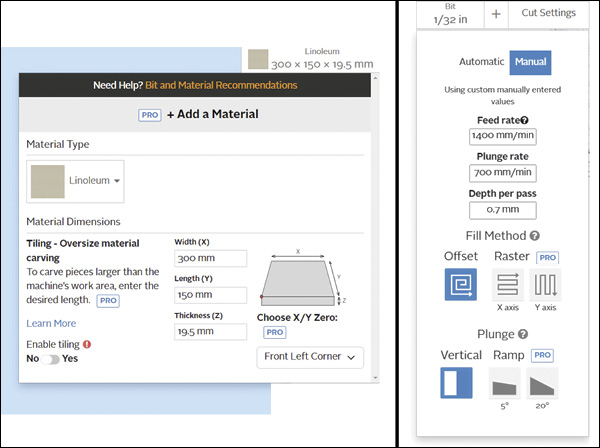
Task: Open the Feed rate help icon
Action: (525, 120)
